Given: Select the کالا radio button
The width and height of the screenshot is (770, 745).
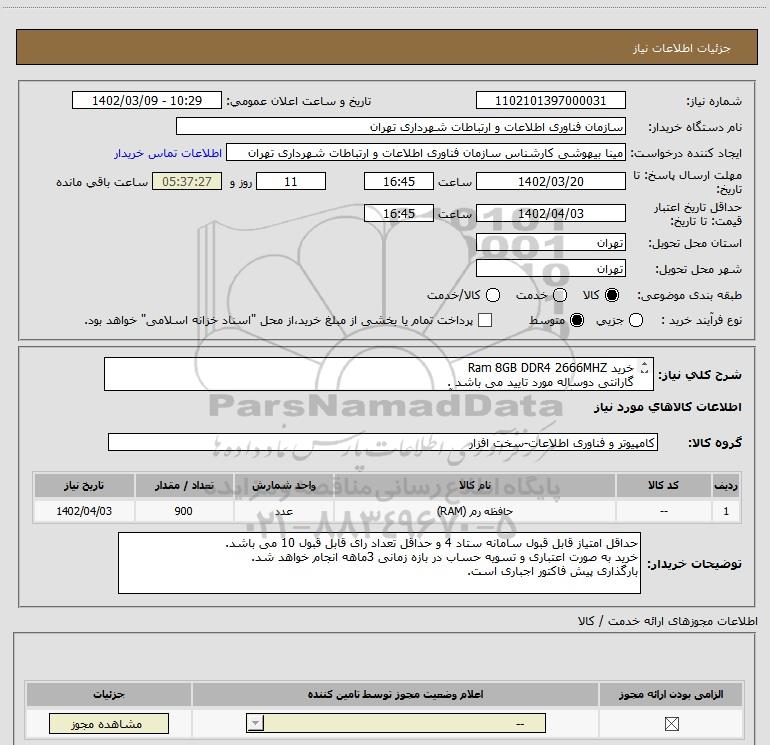Looking at the screenshot, I should 612,295.
